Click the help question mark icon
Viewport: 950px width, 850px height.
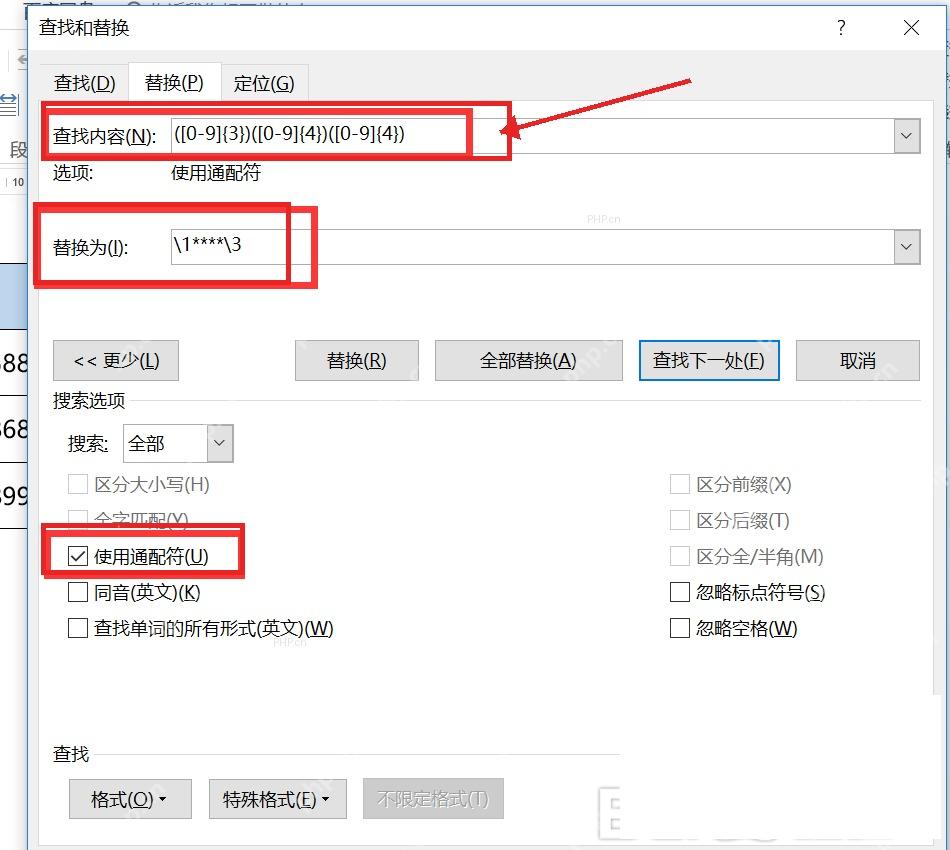[x=841, y=27]
